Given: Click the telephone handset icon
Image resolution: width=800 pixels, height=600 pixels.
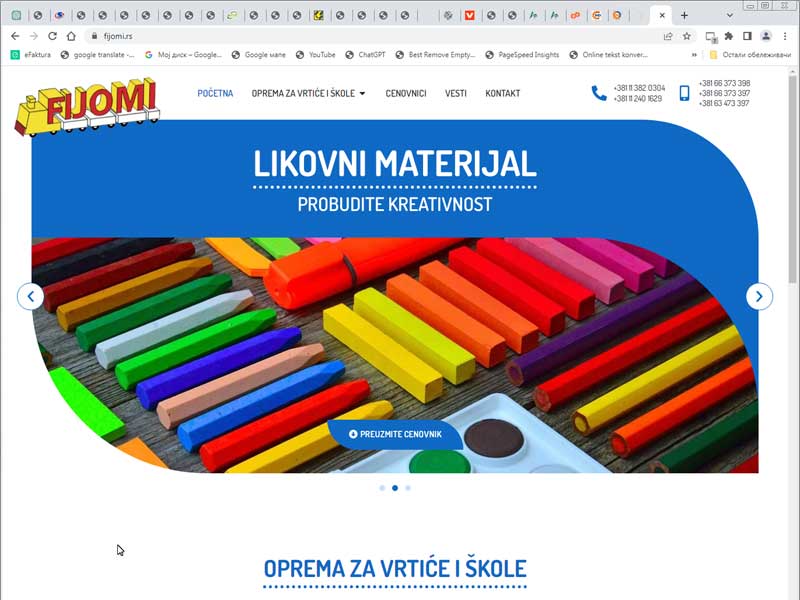Looking at the screenshot, I should click(598, 93).
